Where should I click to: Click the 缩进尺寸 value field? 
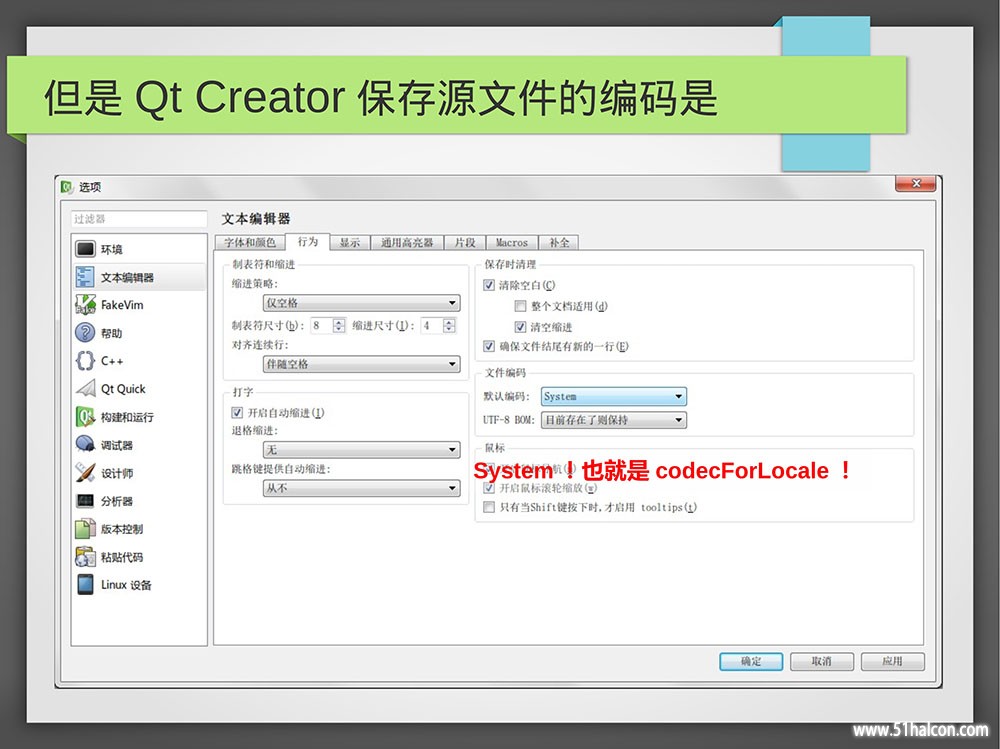click(432, 325)
